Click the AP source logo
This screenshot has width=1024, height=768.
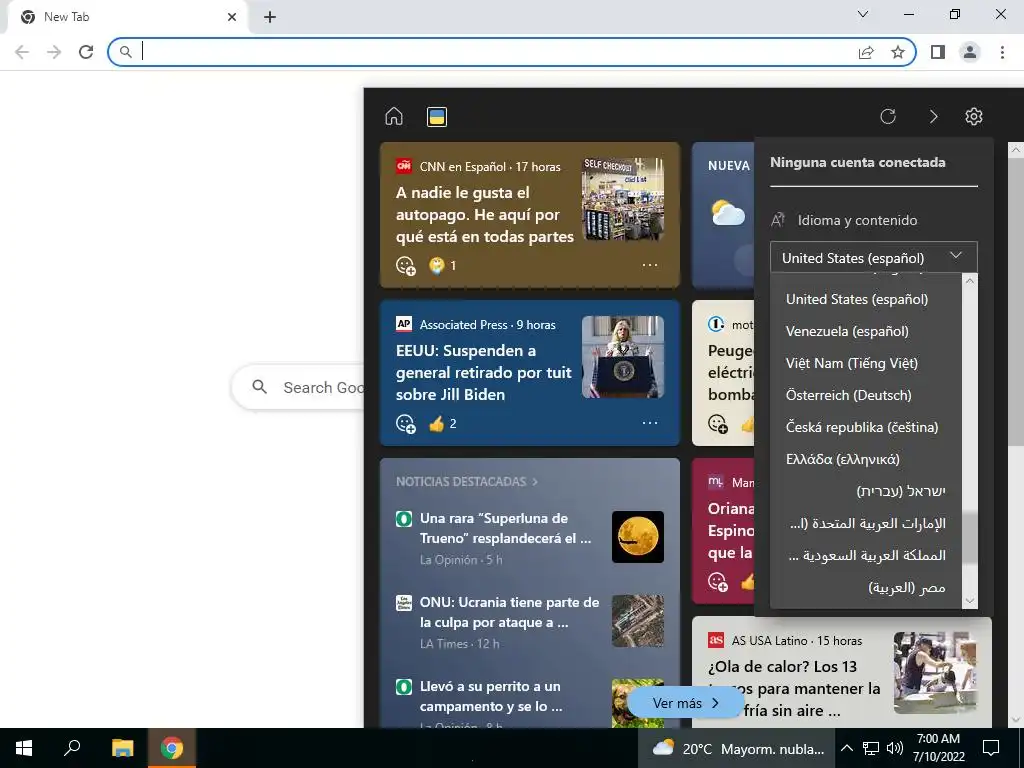[404, 324]
